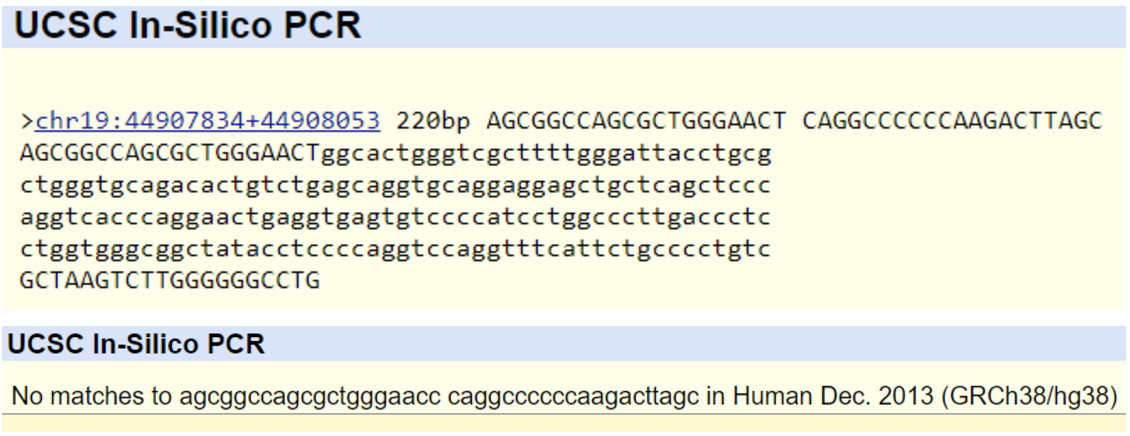The width and height of the screenshot is (1130, 436).
Task: Open the chr19:44907834+44908053 genome link
Action: [207, 122]
